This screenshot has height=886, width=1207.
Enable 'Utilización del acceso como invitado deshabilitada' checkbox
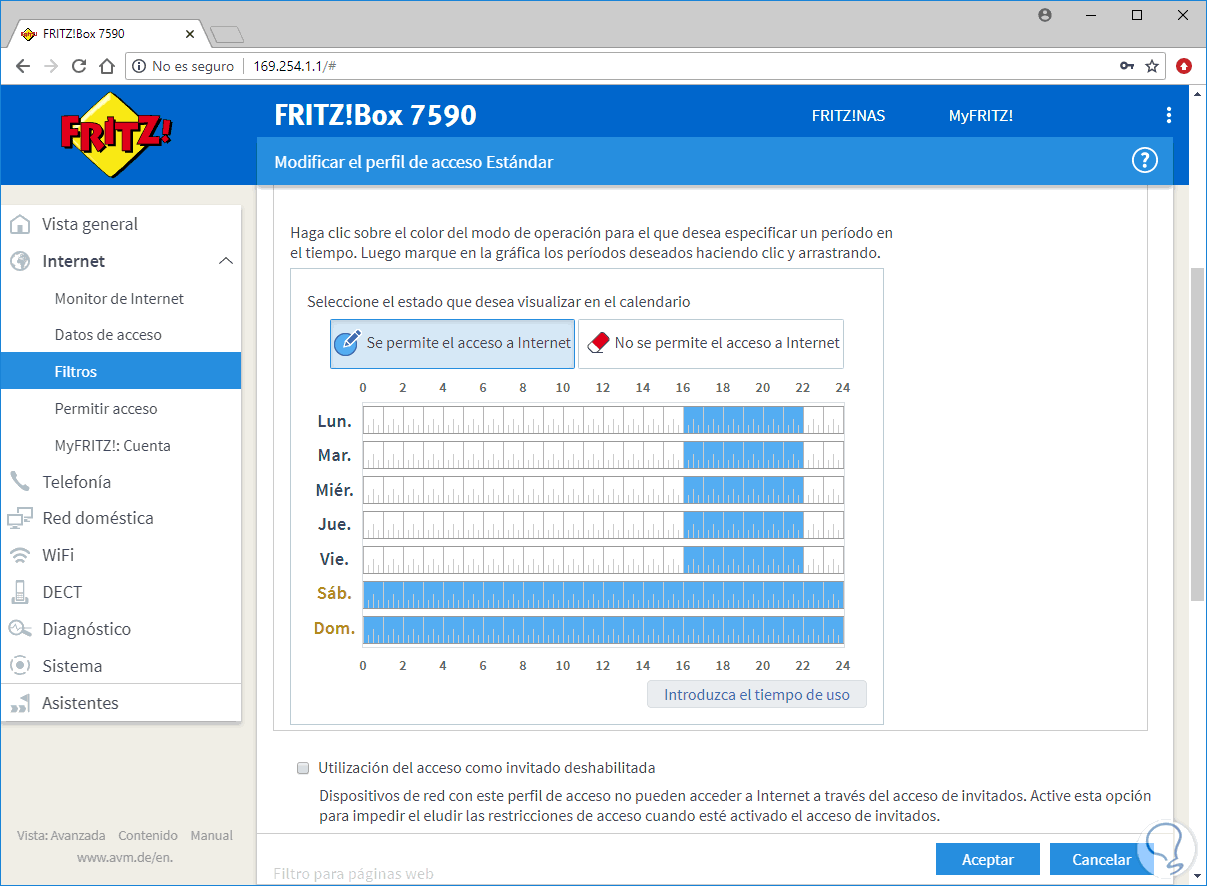point(302,768)
